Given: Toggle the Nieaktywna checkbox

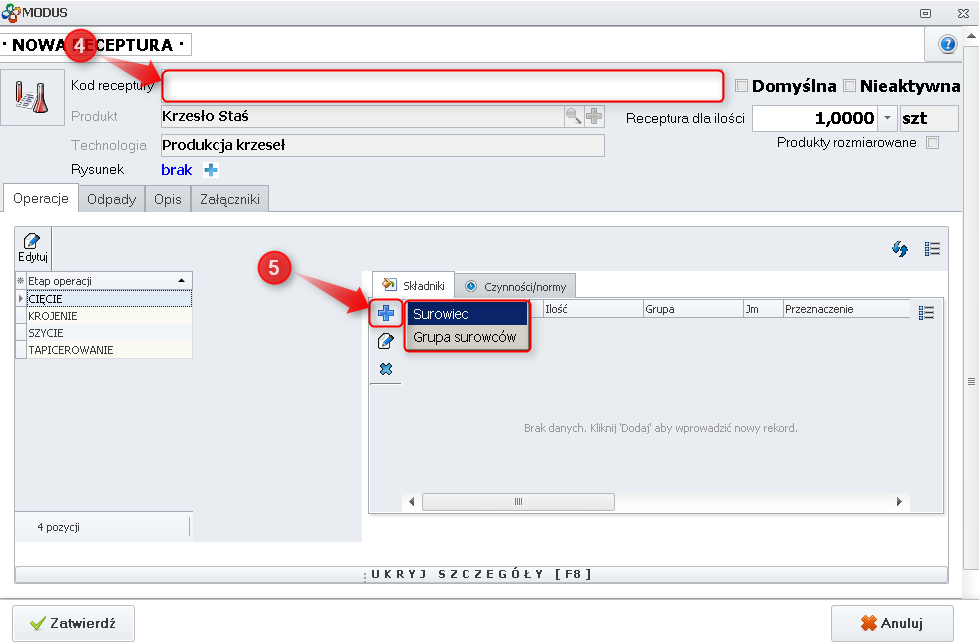Looking at the screenshot, I should (850, 86).
